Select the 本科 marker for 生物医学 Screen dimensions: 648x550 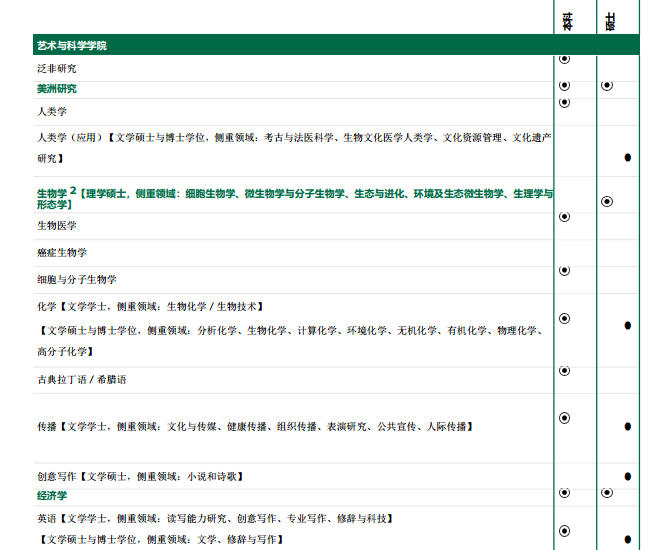(565, 217)
